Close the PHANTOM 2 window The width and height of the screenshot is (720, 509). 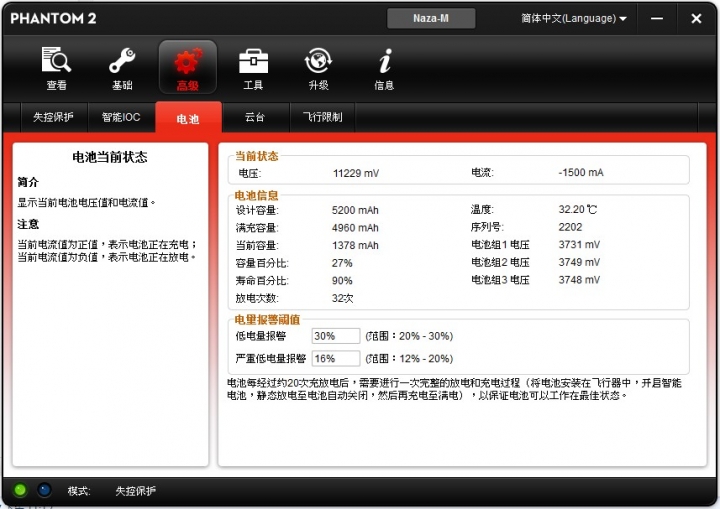696,18
